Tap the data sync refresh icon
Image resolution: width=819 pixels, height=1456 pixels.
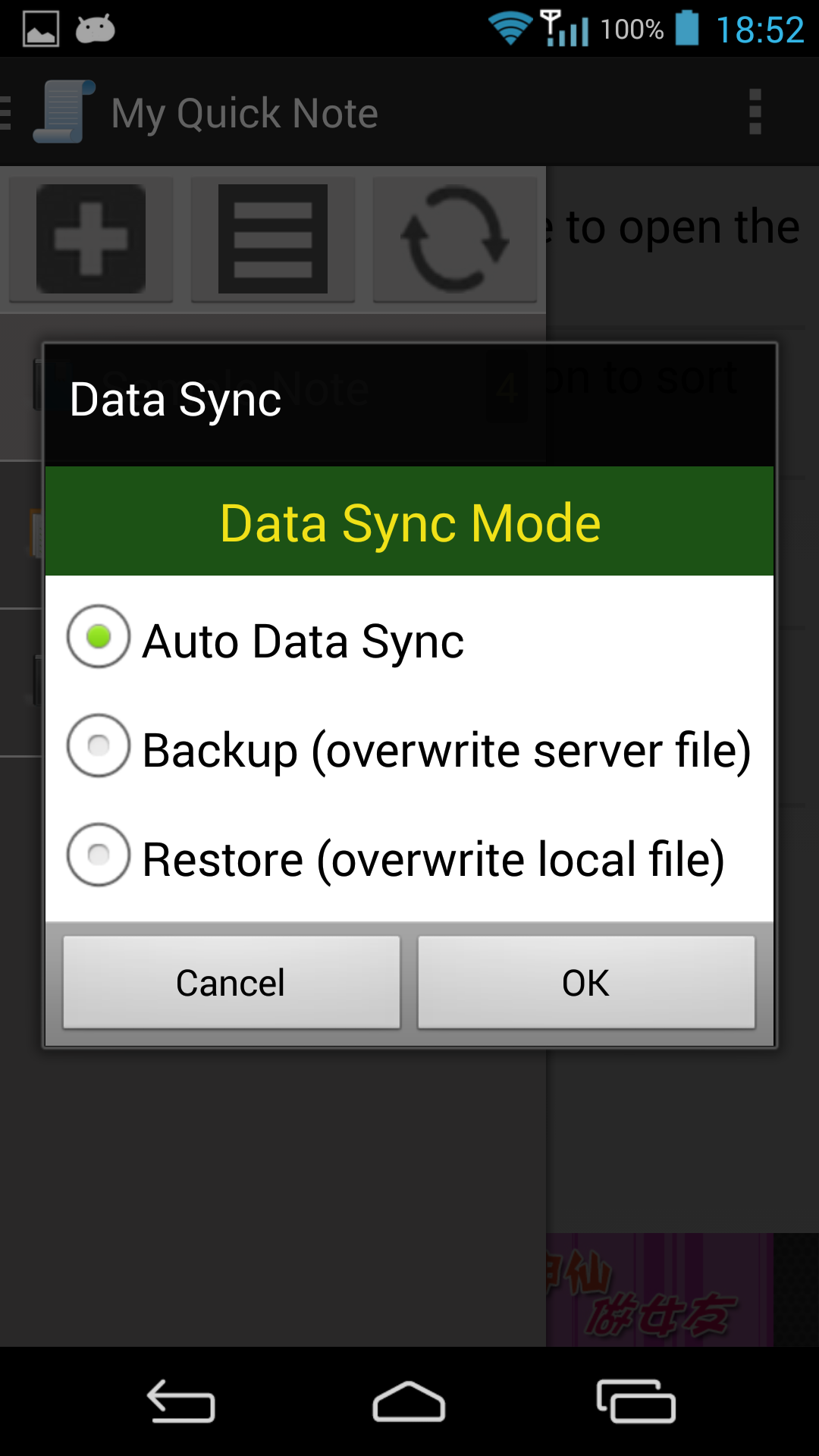pyautogui.click(x=454, y=239)
